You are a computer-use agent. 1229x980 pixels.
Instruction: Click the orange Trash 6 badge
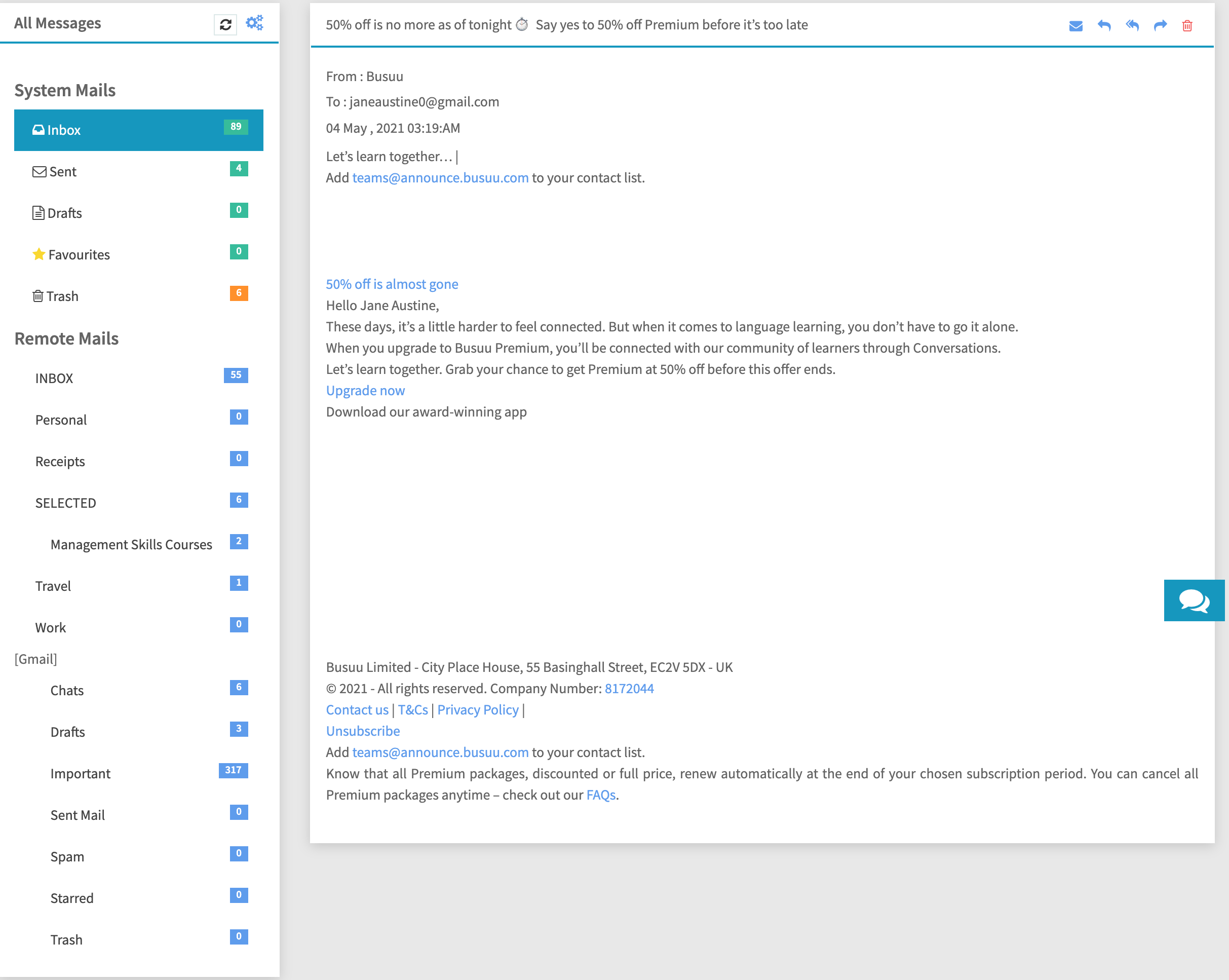(x=239, y=293)
